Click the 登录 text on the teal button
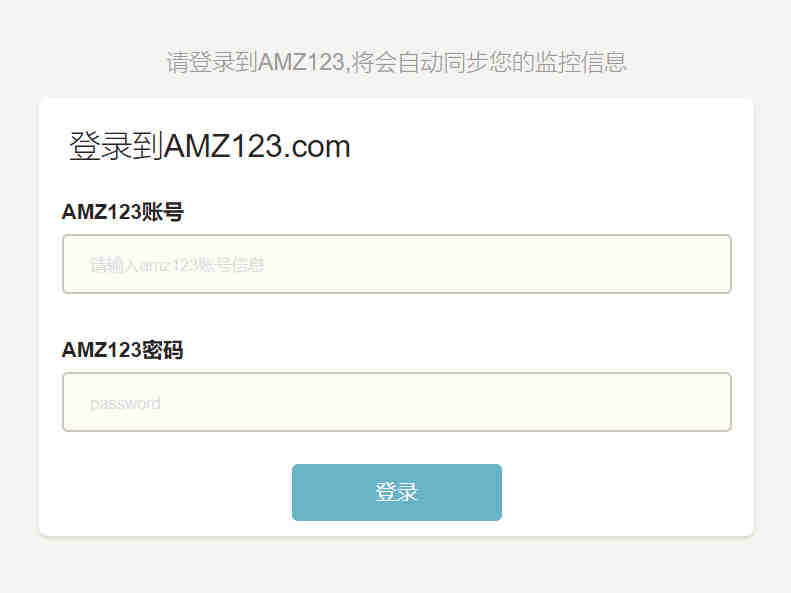 pos(397,492)
